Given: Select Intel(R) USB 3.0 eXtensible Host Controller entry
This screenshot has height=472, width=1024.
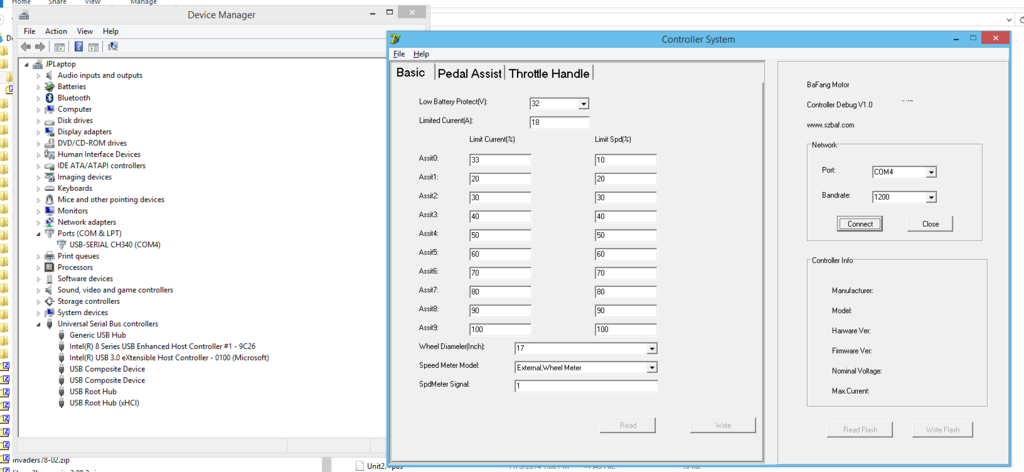Looking at the screenshot, I should click(169, 358).
